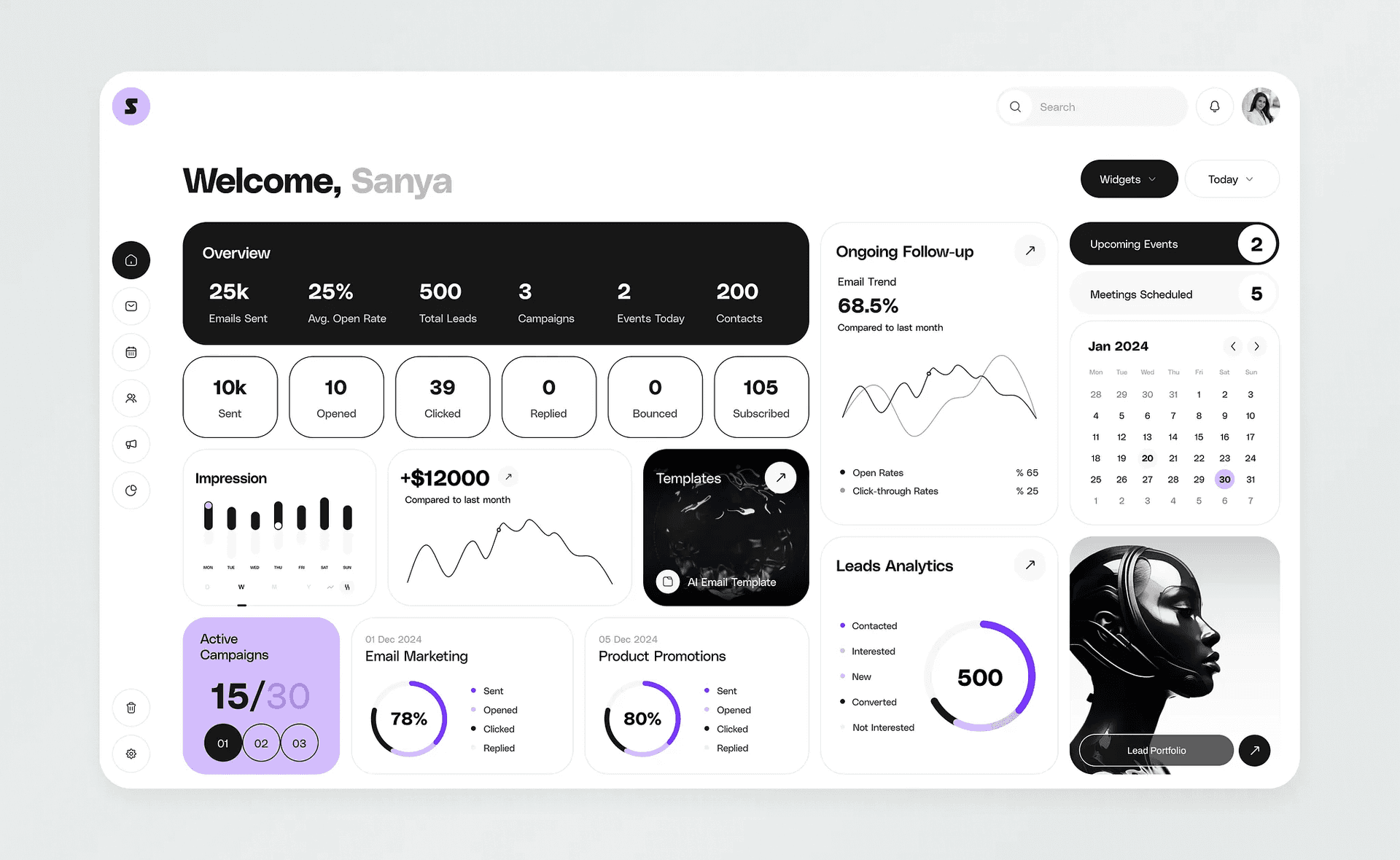Open the Mail/Email icon in sidebar
The height and width of the screenshot is (860, 1400).
pyautogui.click(x=130, y=305)
